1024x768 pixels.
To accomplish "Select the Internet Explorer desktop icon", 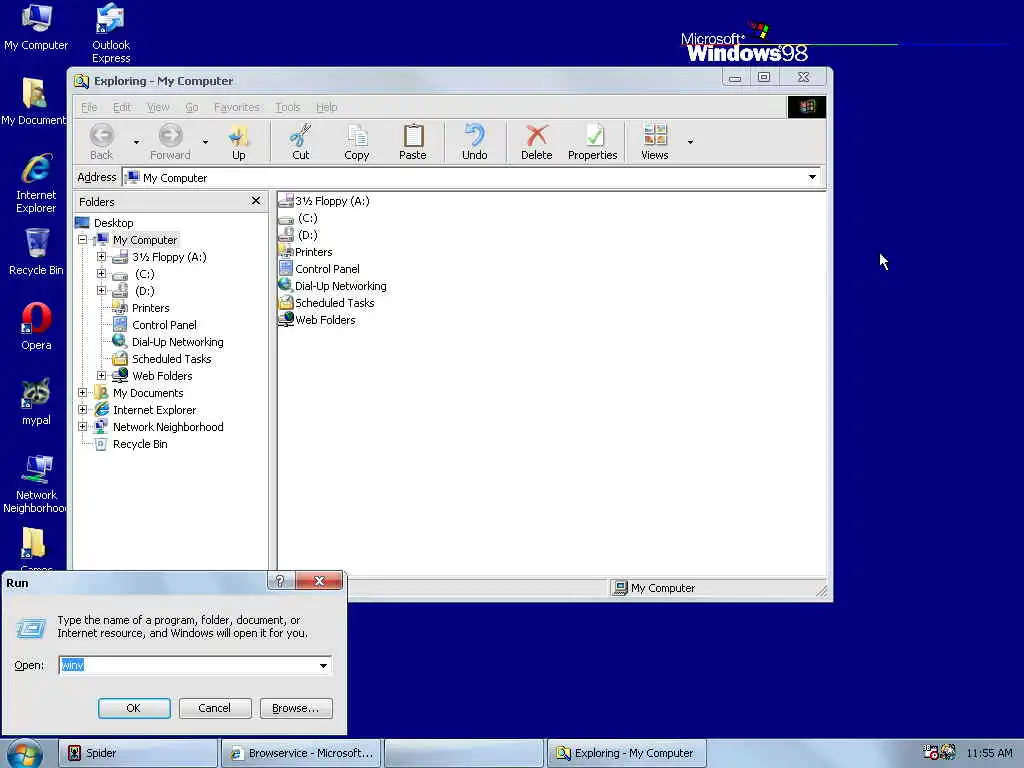I will click(x=36, y=184).
